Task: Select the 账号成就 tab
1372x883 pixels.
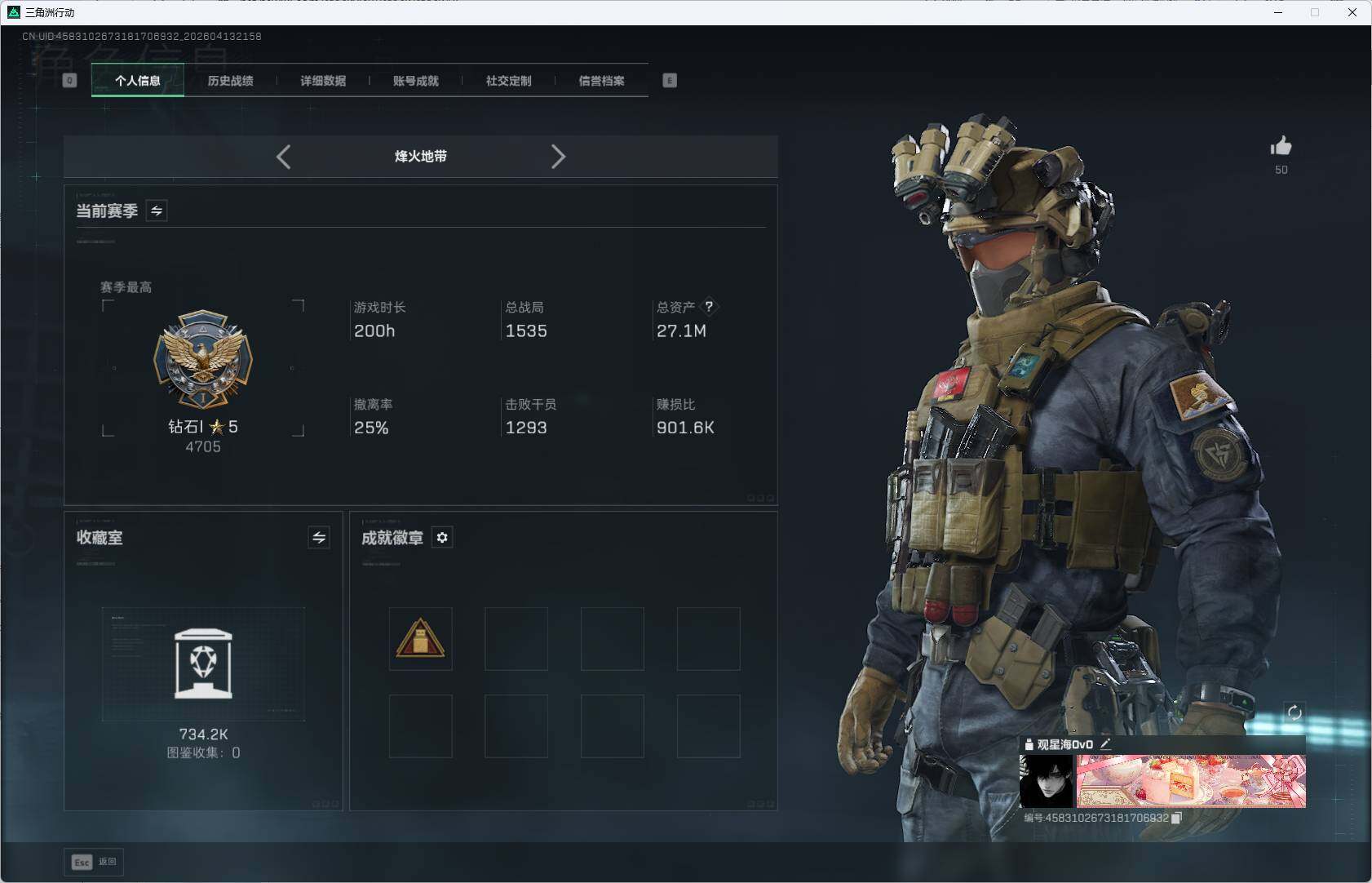Action: tap(415, 81)
